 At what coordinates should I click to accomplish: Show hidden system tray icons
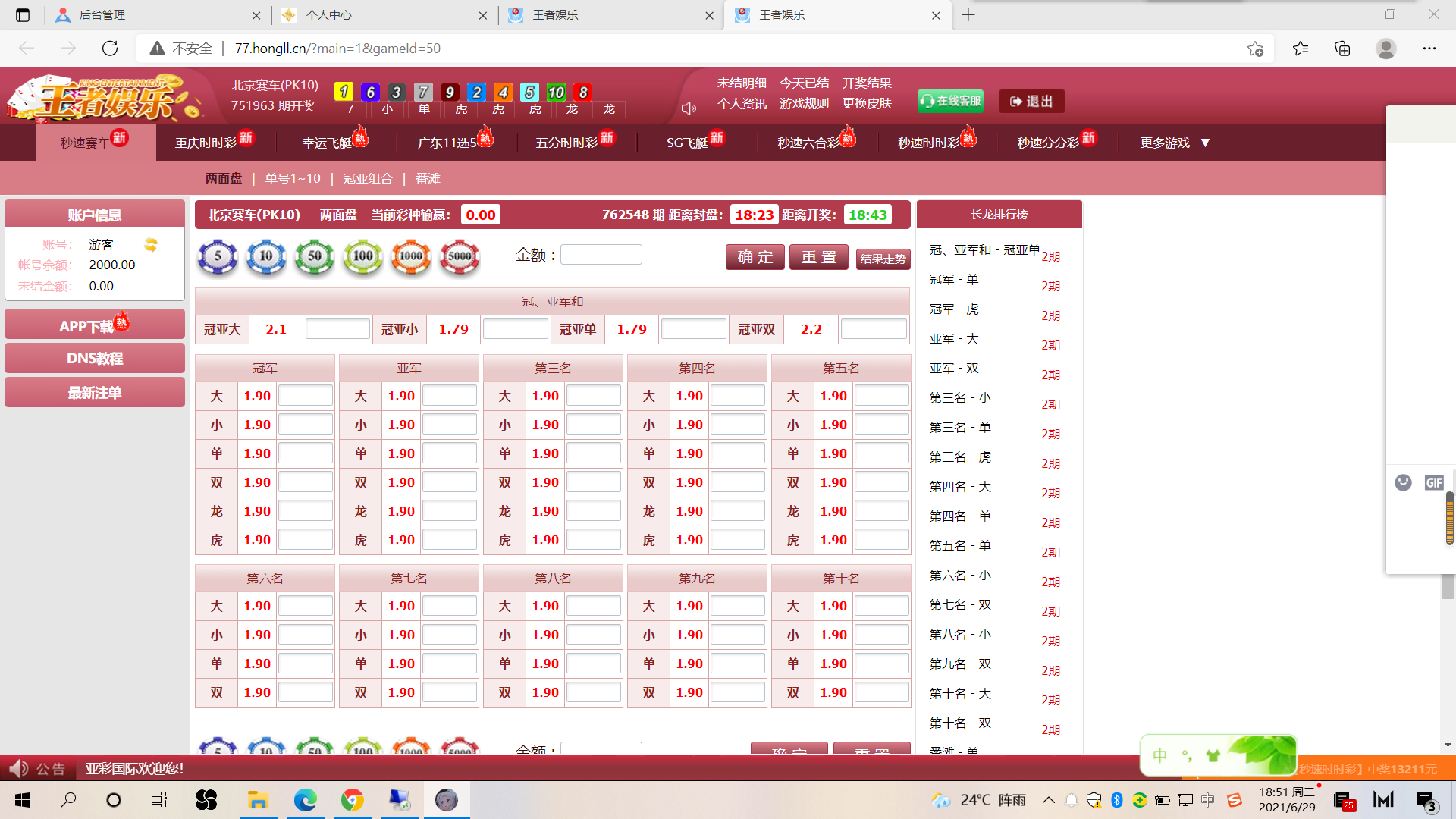[x=1048, y=800]
